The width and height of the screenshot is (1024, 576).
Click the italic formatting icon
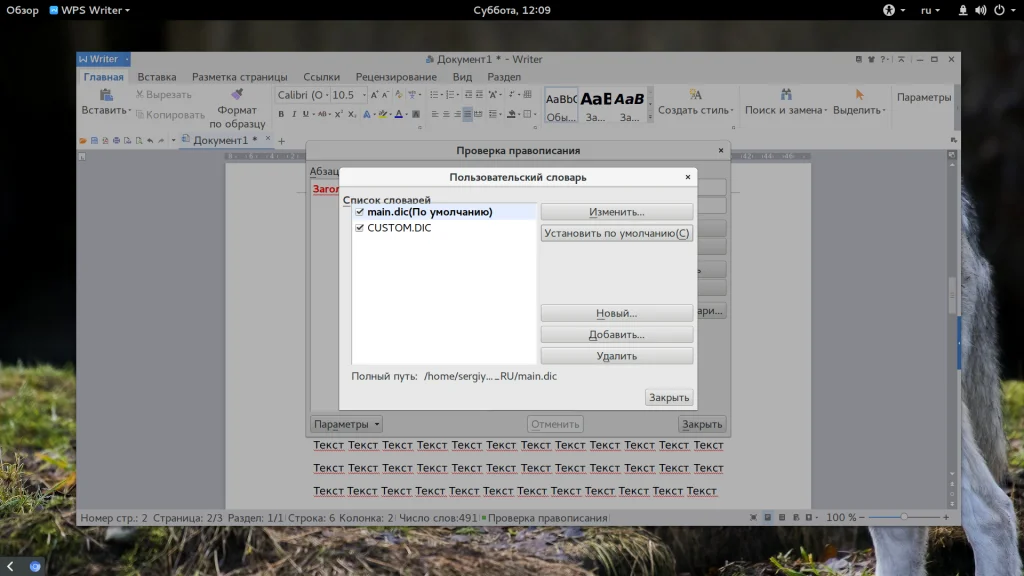(x=295, y=114)
